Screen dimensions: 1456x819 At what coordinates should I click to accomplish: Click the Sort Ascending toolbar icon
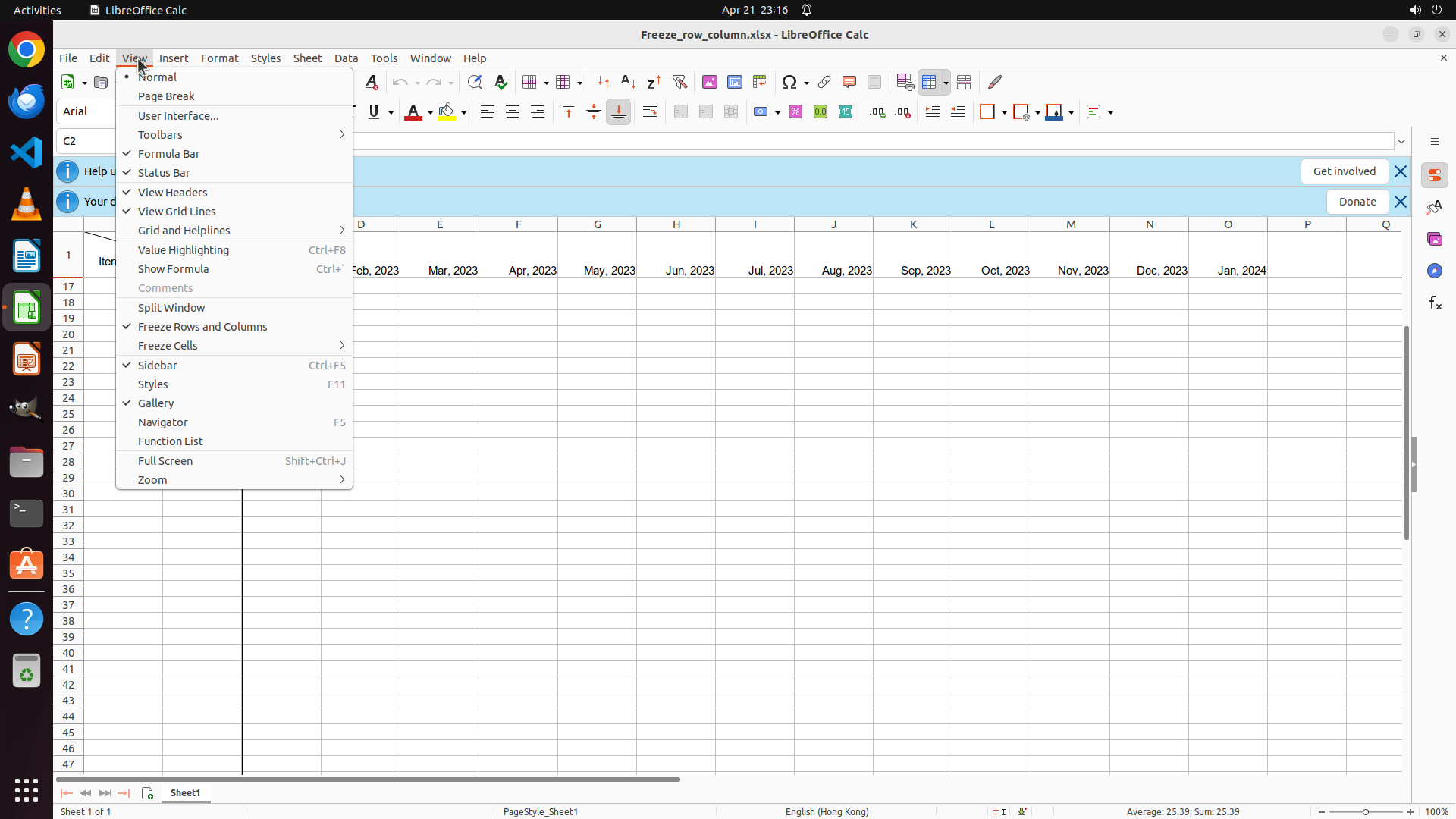628,82
